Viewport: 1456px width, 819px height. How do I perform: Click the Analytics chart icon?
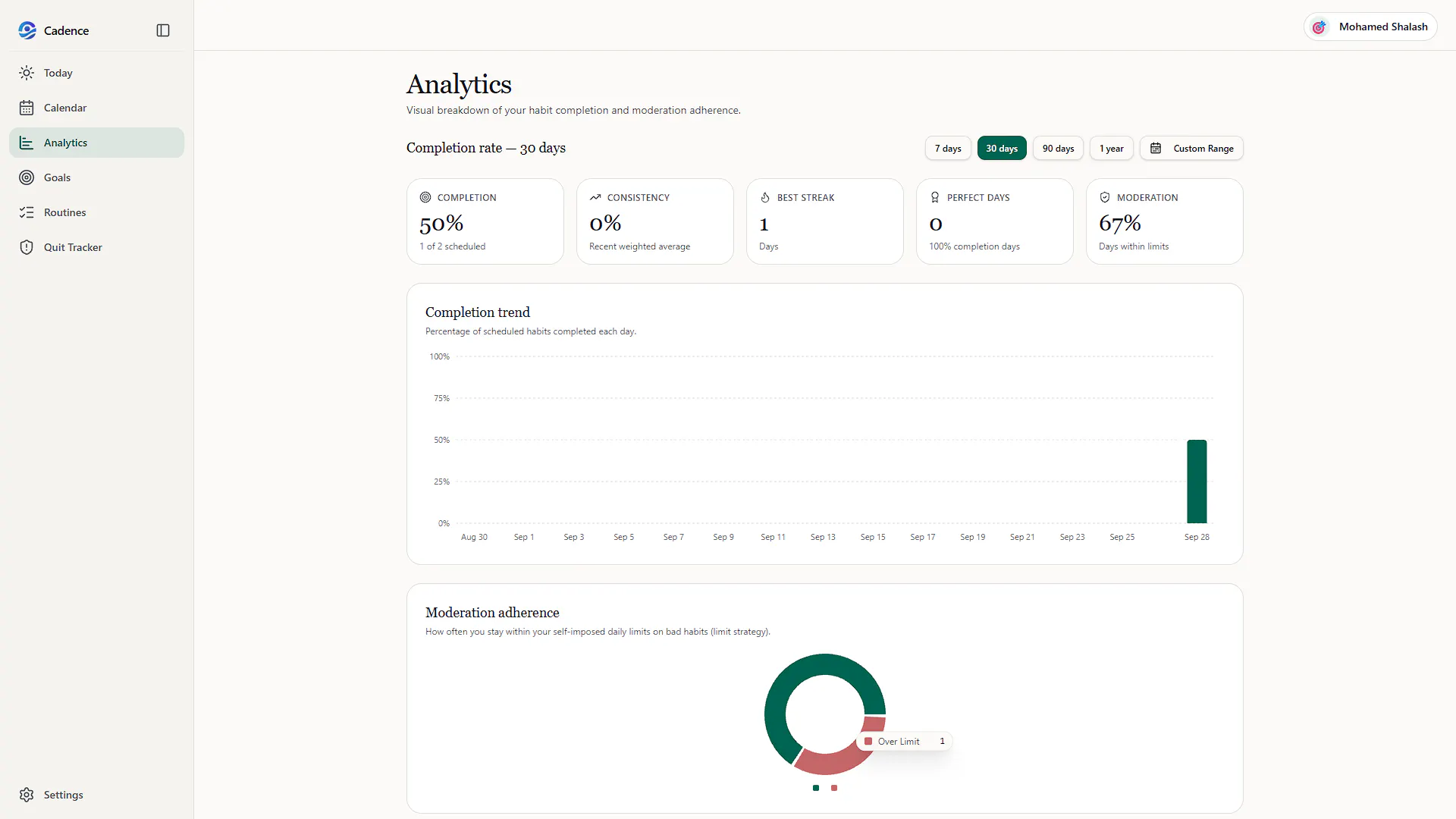click(x=27, y=143)
